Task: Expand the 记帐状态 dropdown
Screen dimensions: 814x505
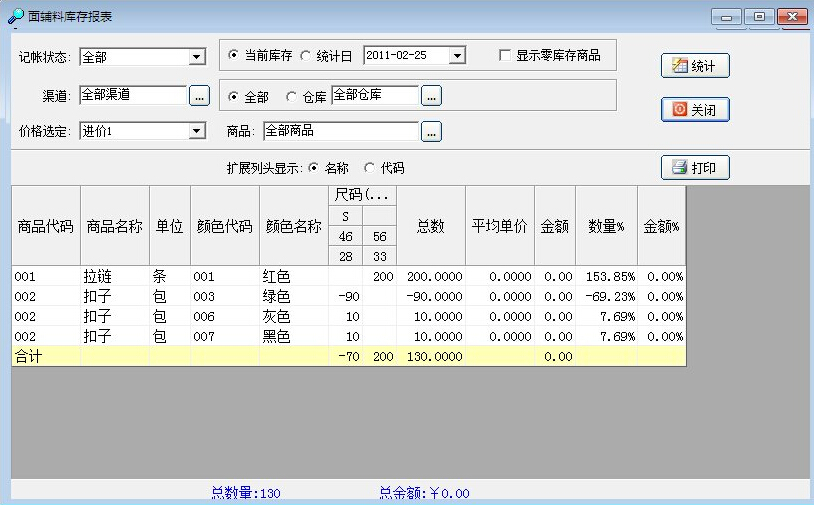Action: [x=197, y=57]
